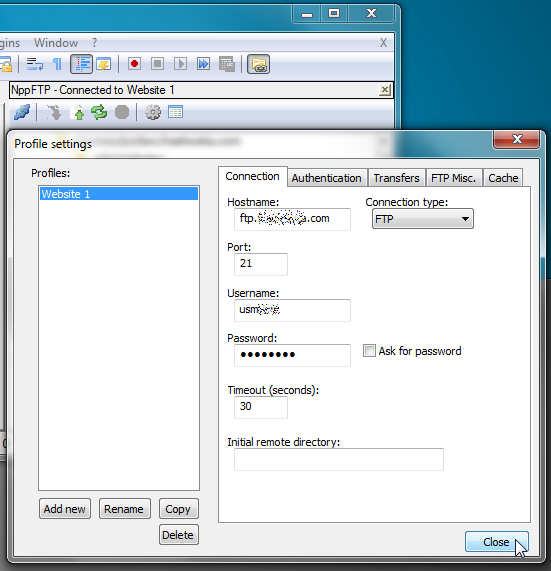Click the show all characters pilcrow icon

[57, 64]
